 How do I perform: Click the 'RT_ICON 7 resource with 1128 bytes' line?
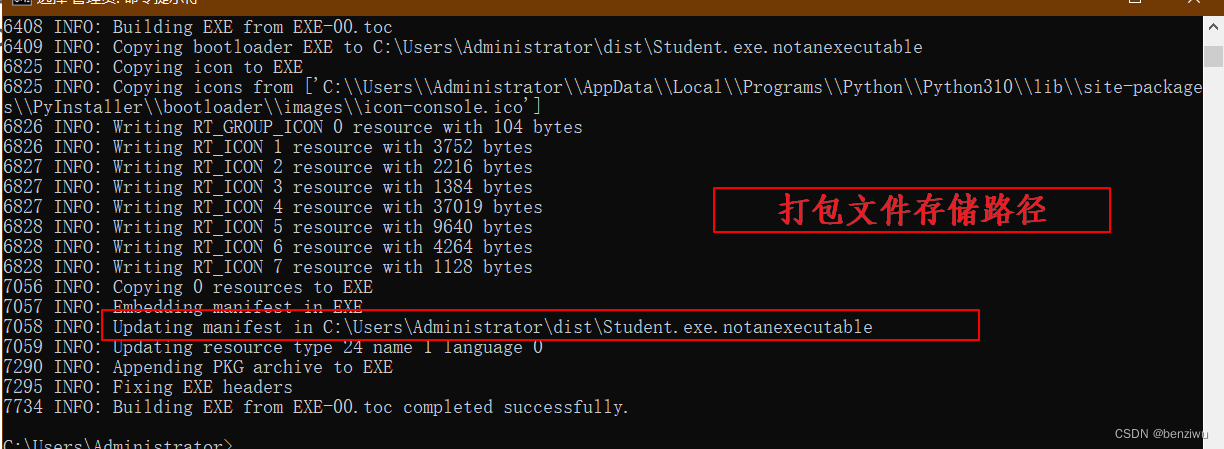point(268,267)
